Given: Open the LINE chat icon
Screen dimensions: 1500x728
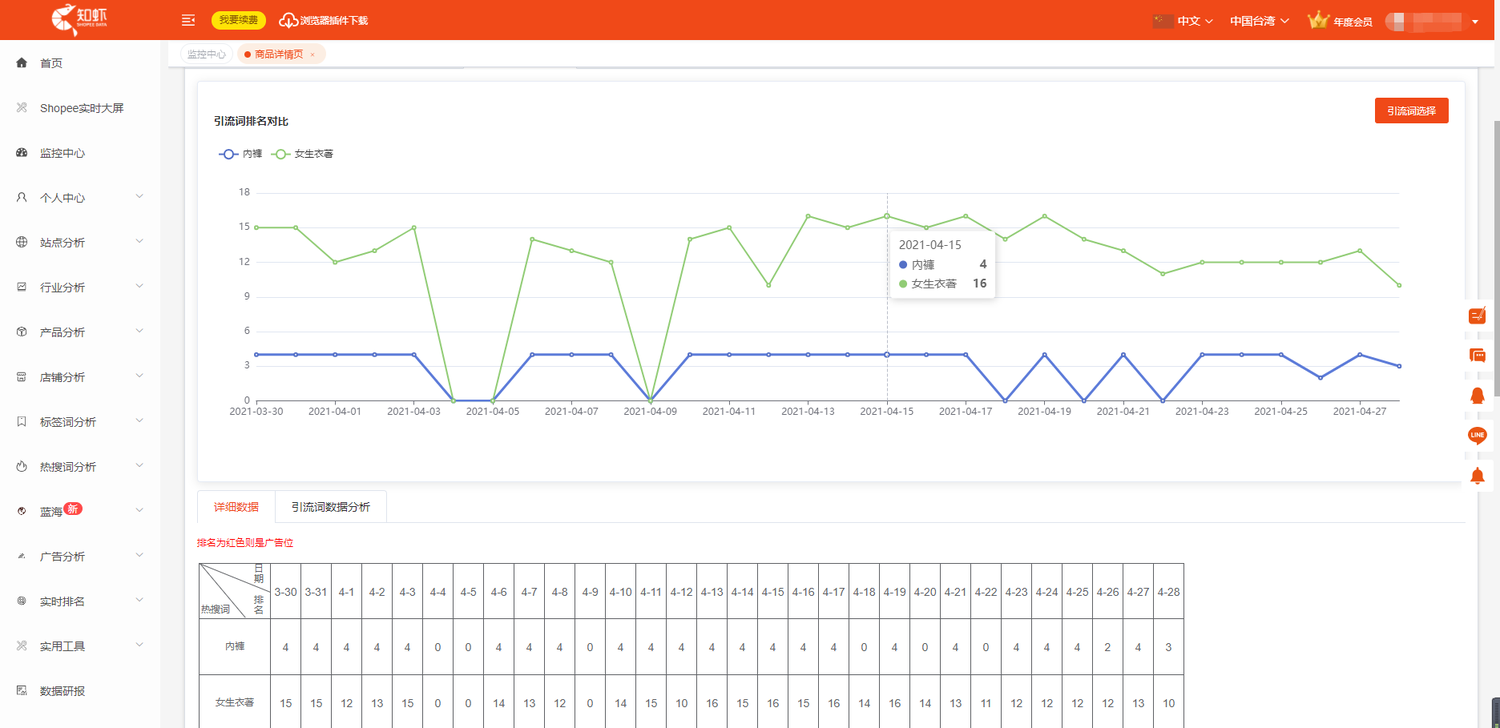Looking at the screenshot, I should [1477, 435].
